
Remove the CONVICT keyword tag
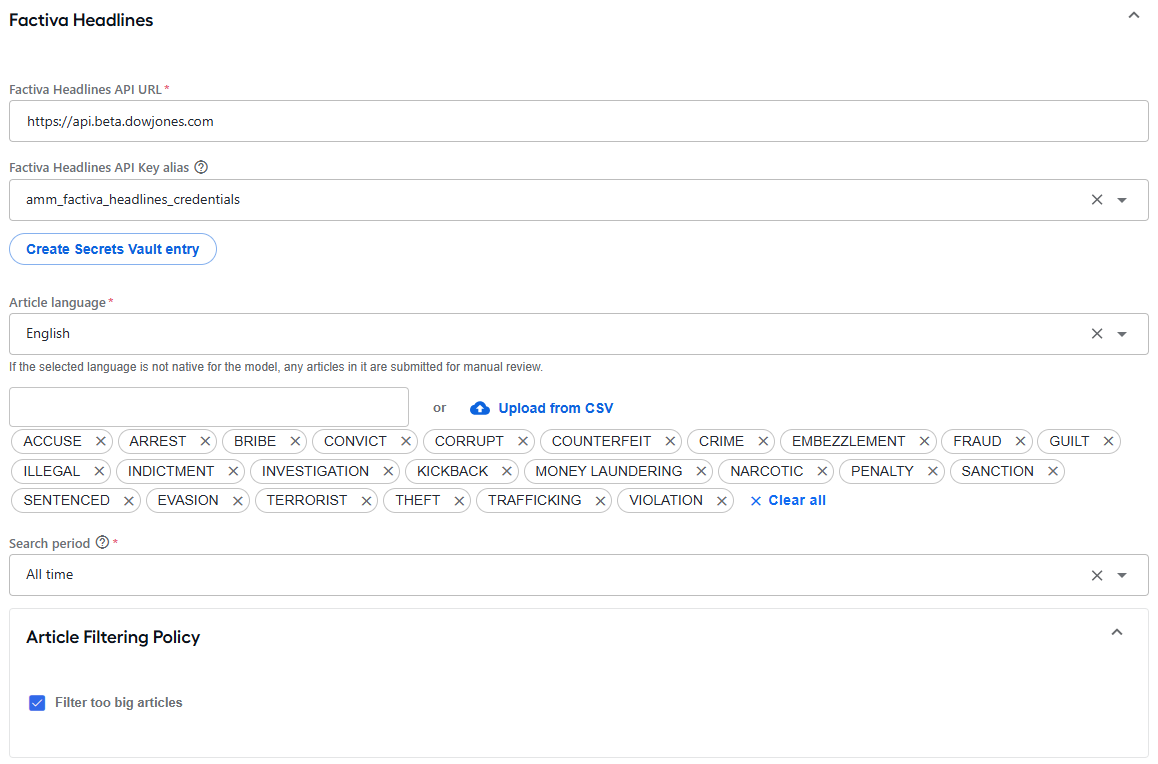[405, 441]
